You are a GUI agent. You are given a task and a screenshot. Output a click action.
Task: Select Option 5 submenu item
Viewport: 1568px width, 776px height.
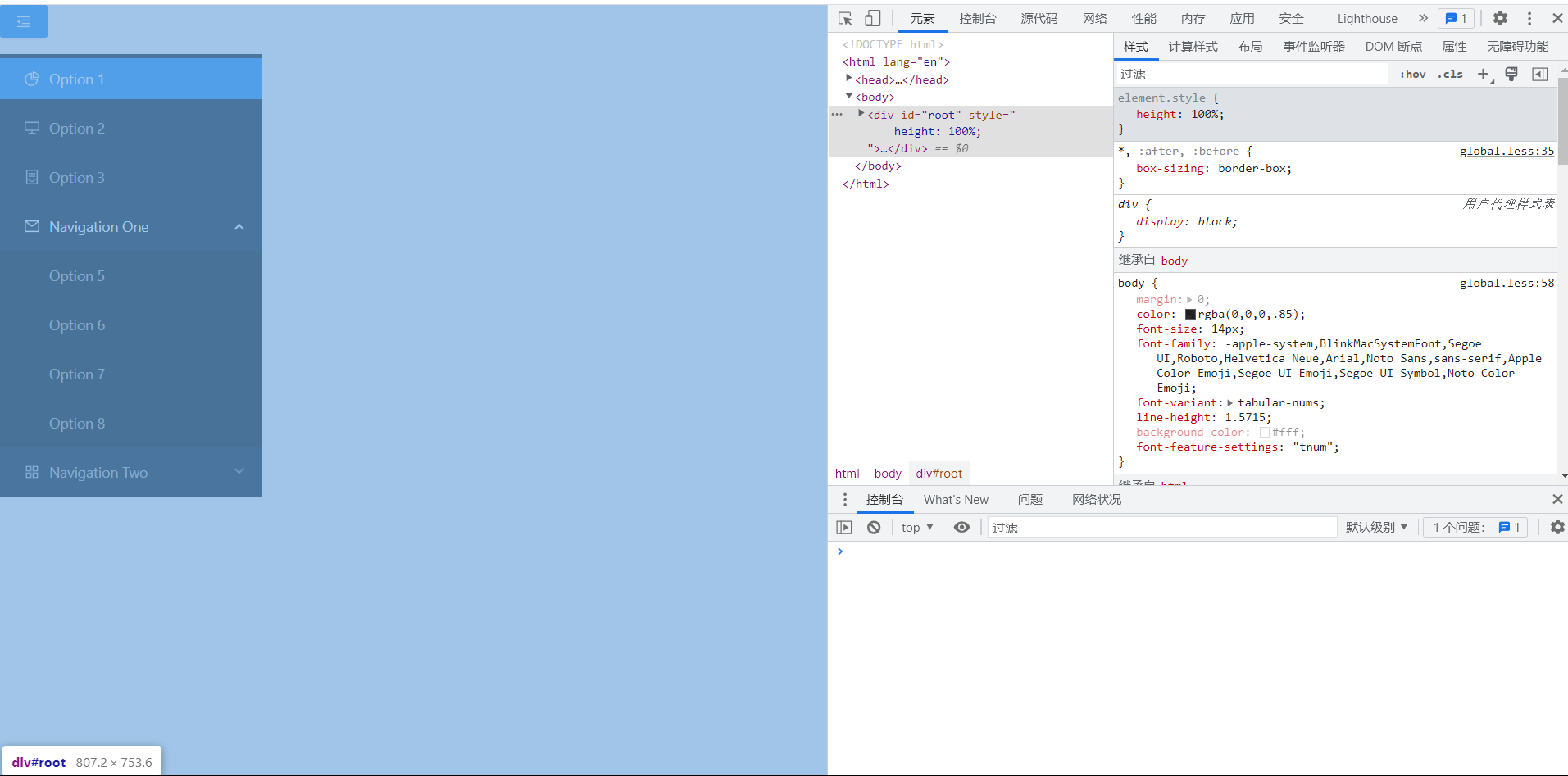(131, 276)
